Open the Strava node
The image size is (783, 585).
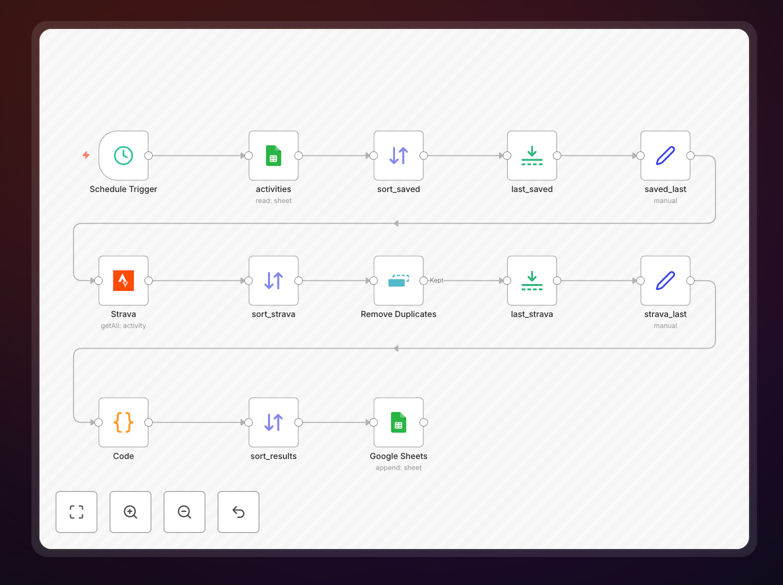point(123,281)
